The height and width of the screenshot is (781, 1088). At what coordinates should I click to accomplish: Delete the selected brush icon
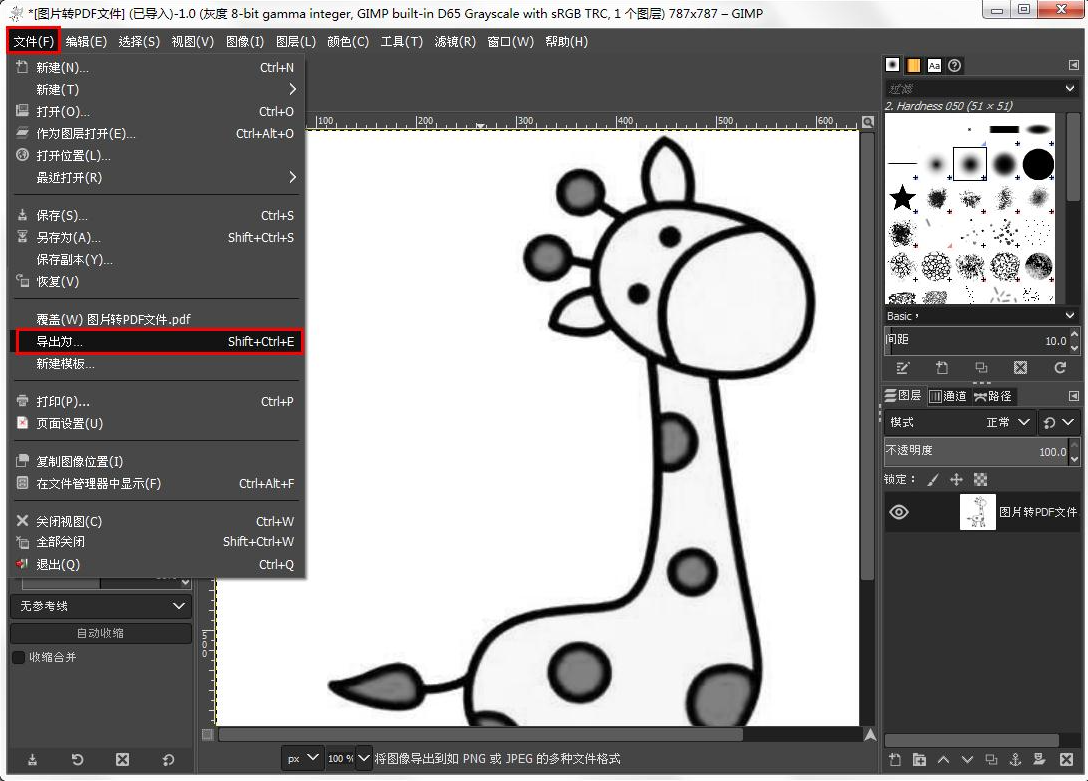1020,368
